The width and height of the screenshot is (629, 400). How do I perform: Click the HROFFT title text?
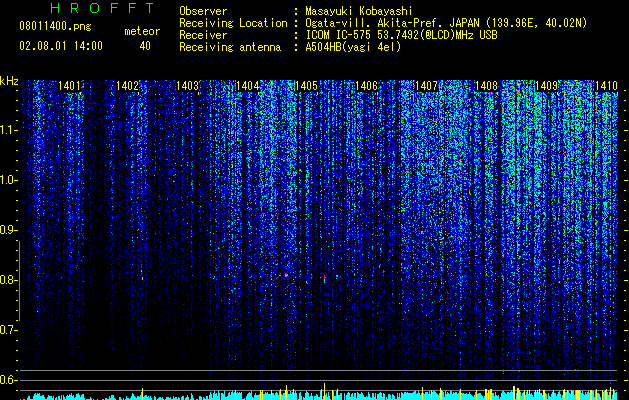tap(103, 8)
